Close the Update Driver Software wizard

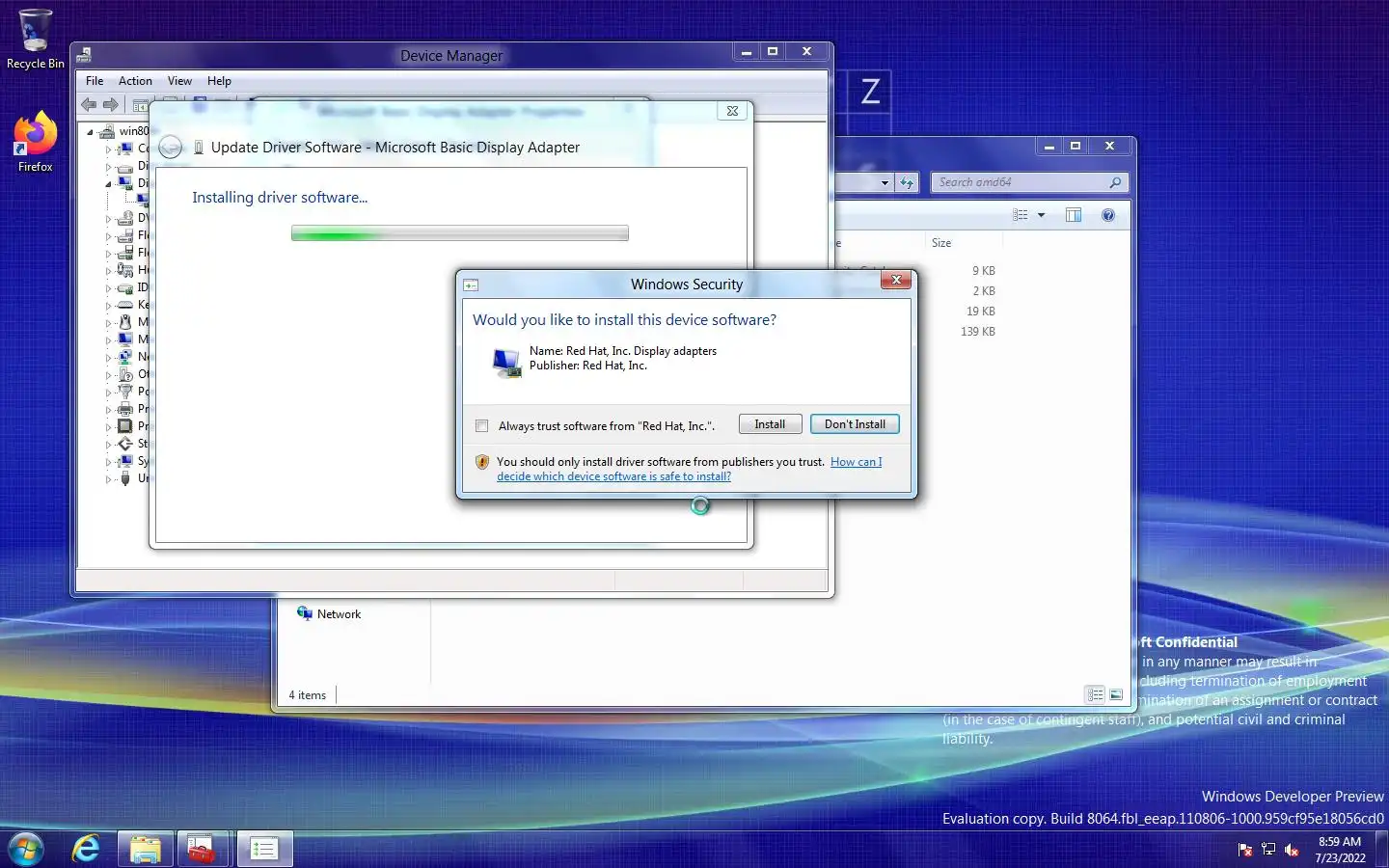[x=732, y=111]
